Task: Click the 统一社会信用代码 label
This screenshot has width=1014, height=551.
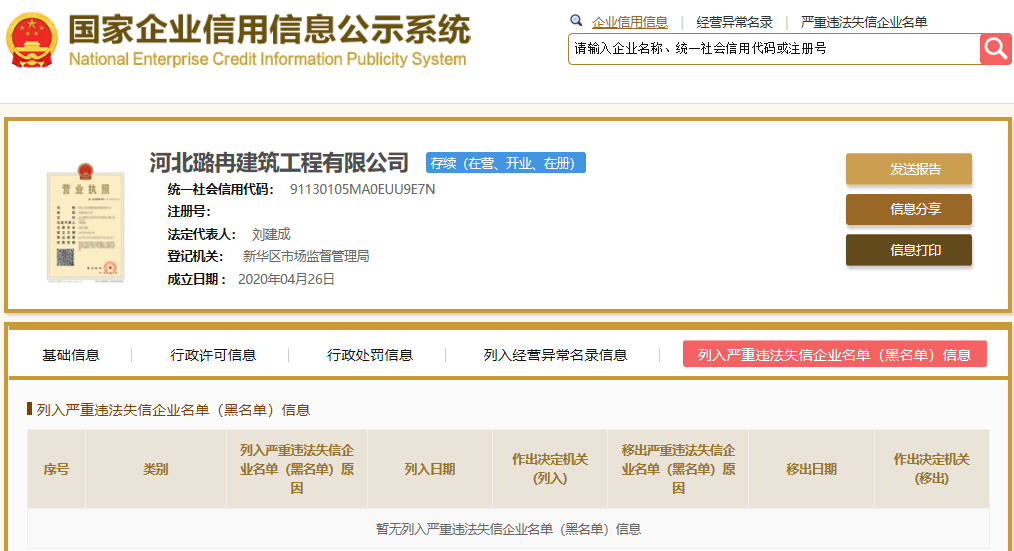Action: click(221, 189)
